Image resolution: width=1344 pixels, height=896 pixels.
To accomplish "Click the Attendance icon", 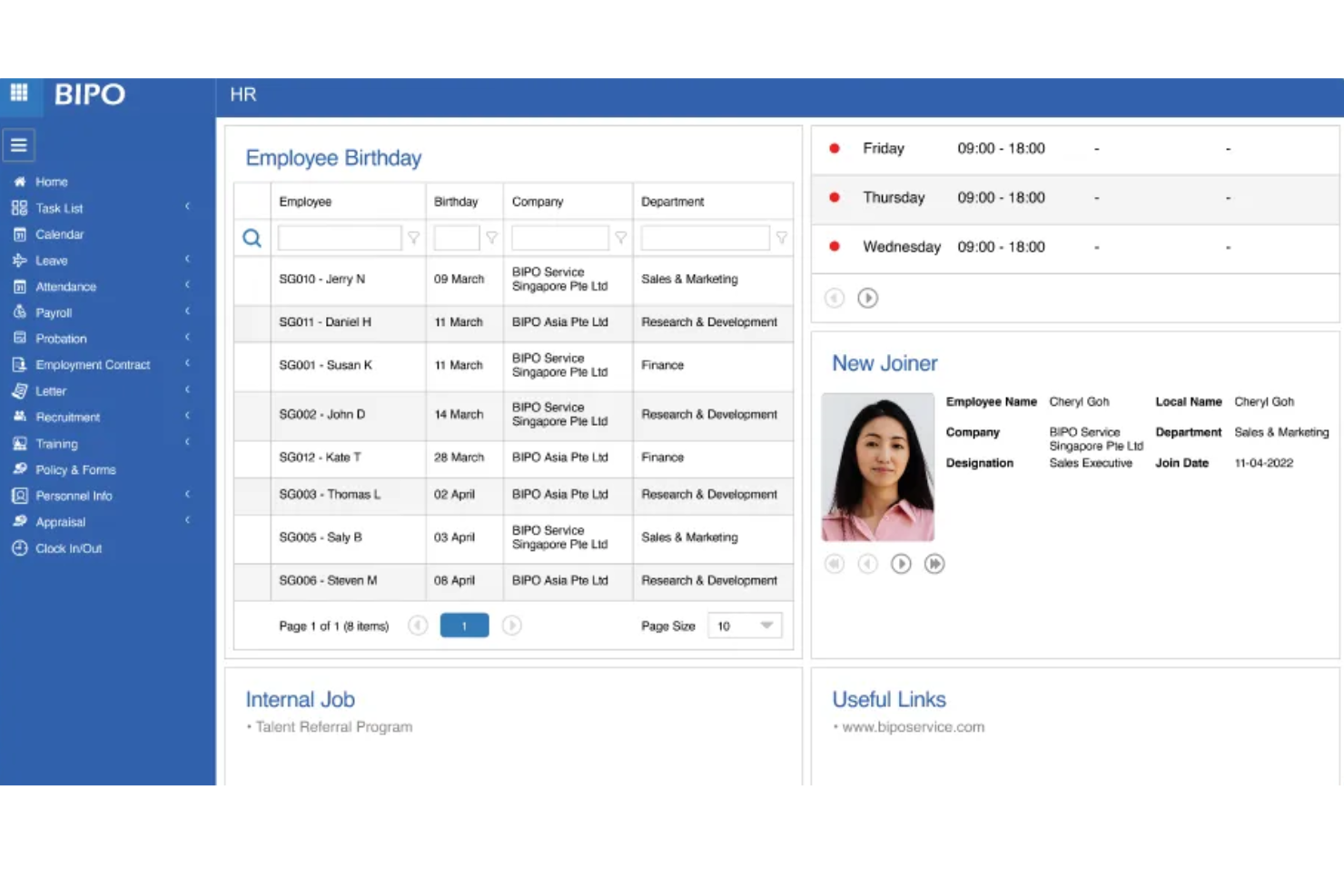I will pyautogui.click(x=21, y=286).
